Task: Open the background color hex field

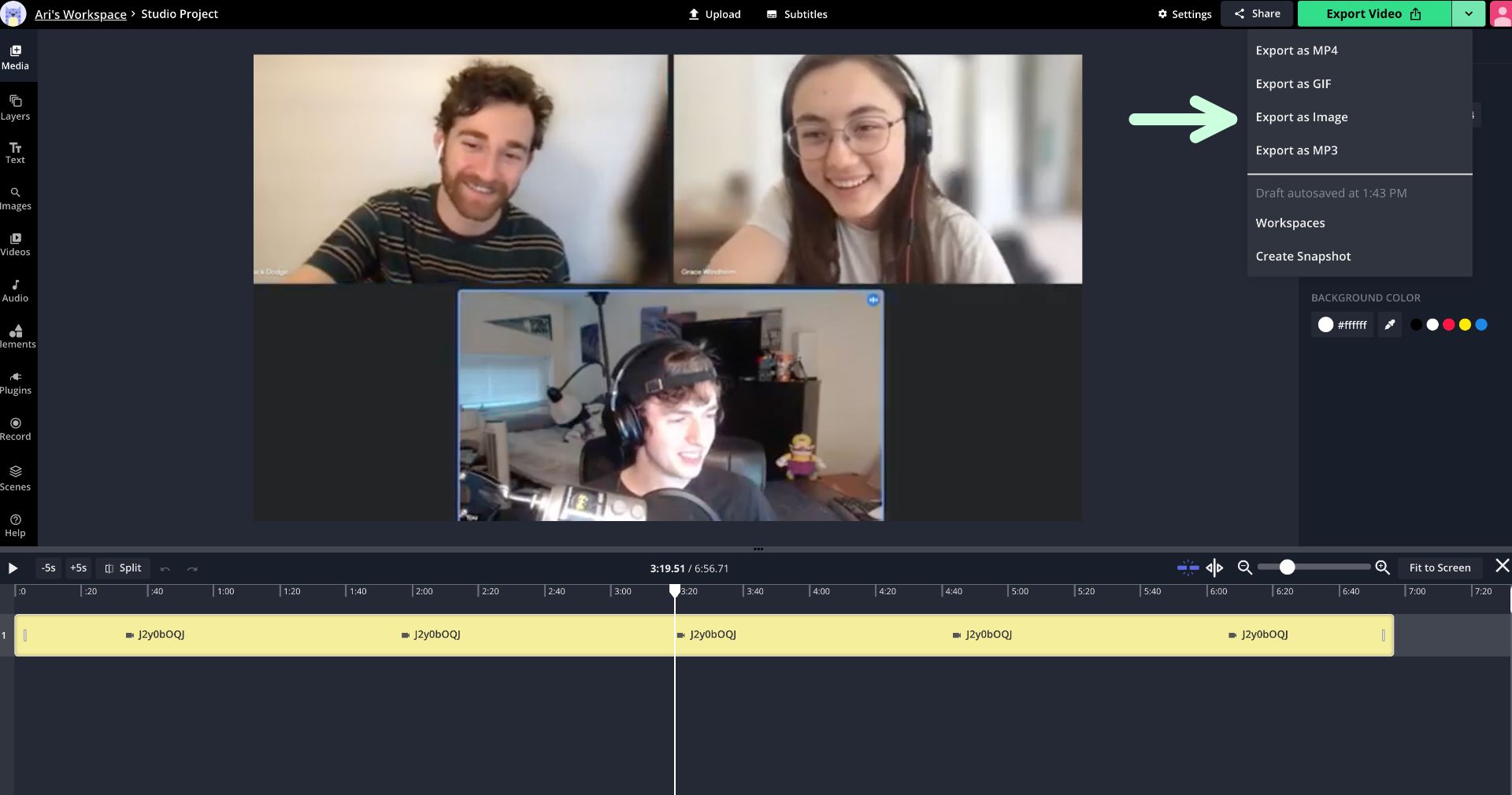Action: click(1343, 324)
